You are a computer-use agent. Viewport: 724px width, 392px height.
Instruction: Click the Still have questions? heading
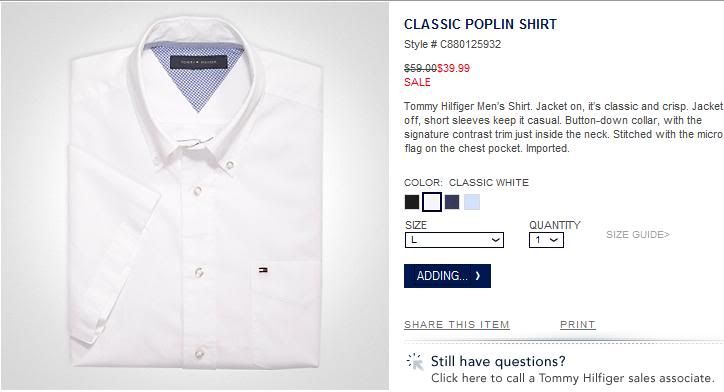[x=498, y=361]
